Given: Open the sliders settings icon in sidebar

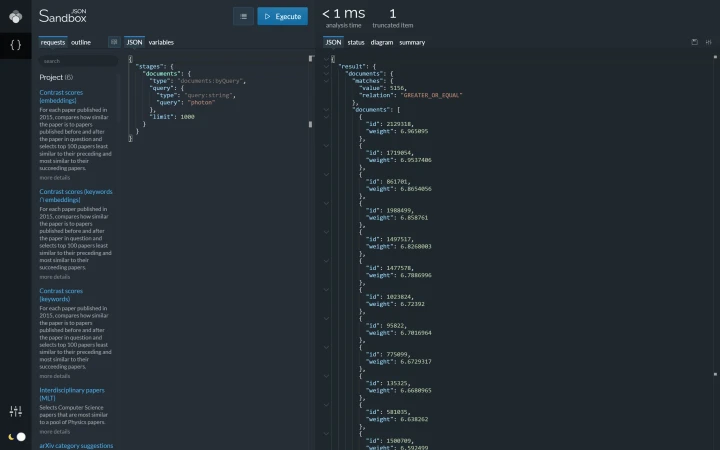Looking at the screenshot, I should [16, 411].
